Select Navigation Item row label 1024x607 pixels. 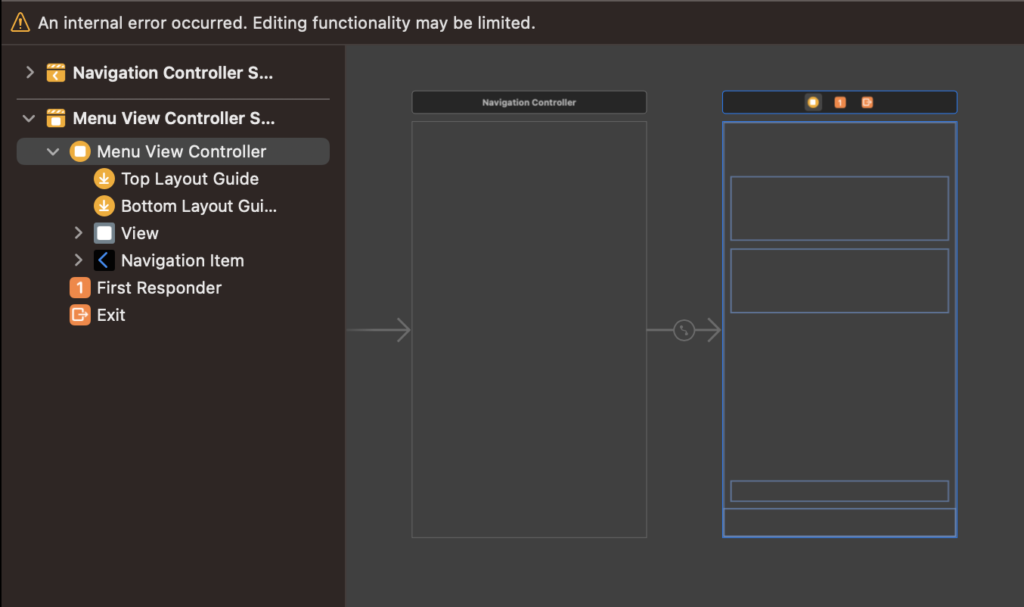pyautogui.click(x=182, y=261)
